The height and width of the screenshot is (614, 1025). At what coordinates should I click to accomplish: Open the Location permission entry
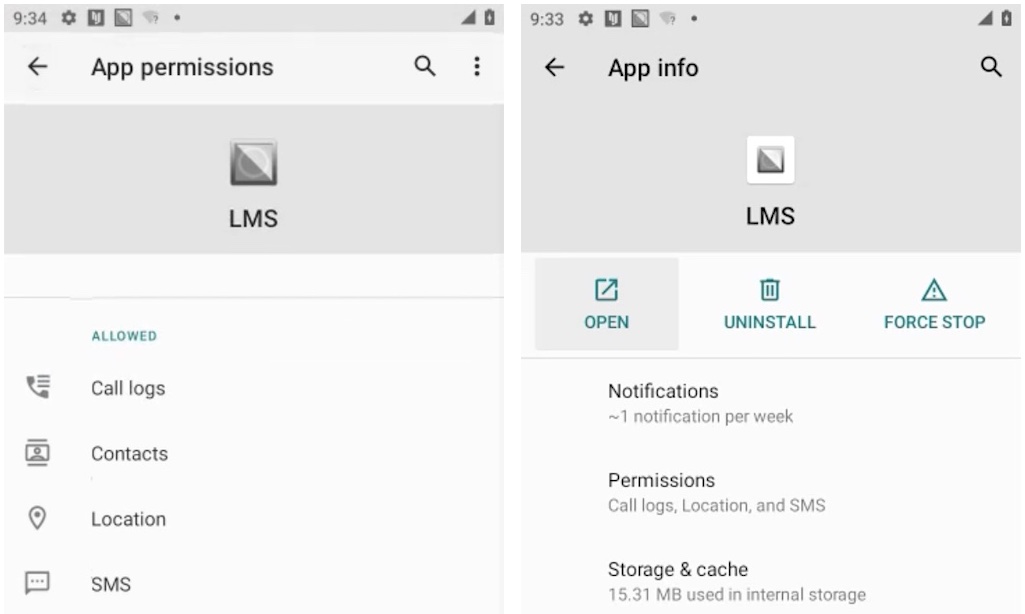(128, 519)
